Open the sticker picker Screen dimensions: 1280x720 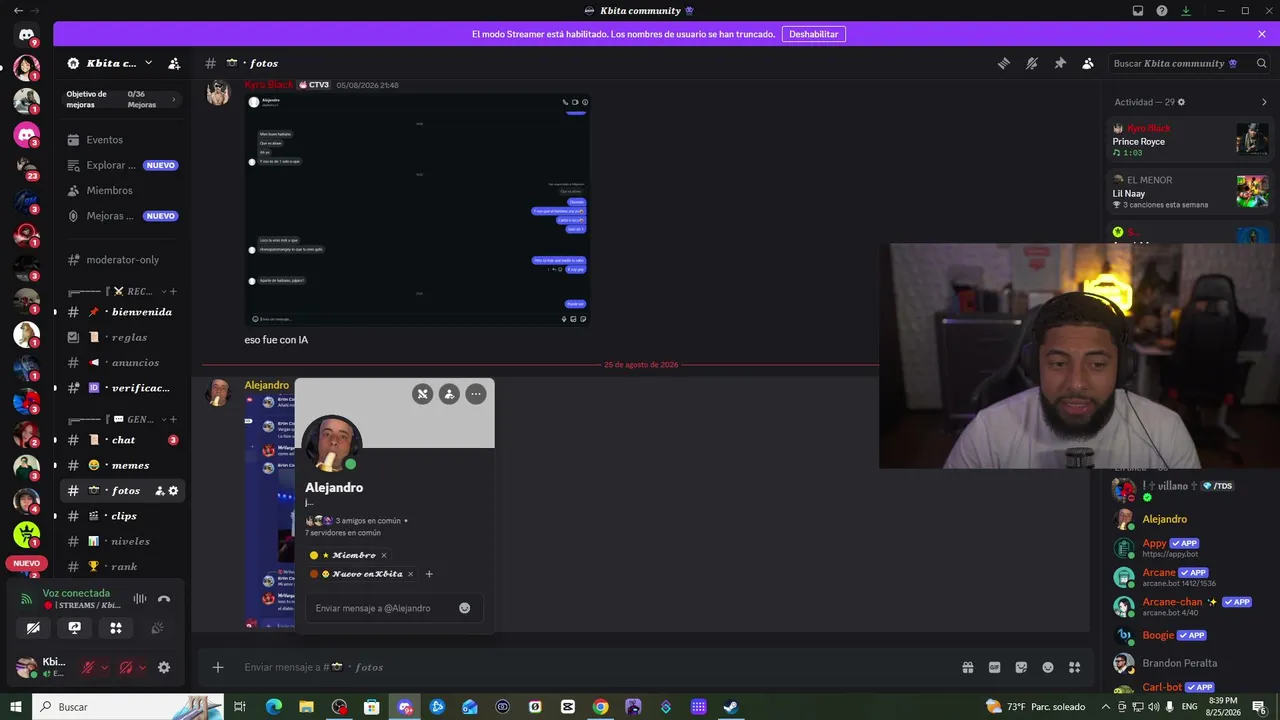(1021, 667)
